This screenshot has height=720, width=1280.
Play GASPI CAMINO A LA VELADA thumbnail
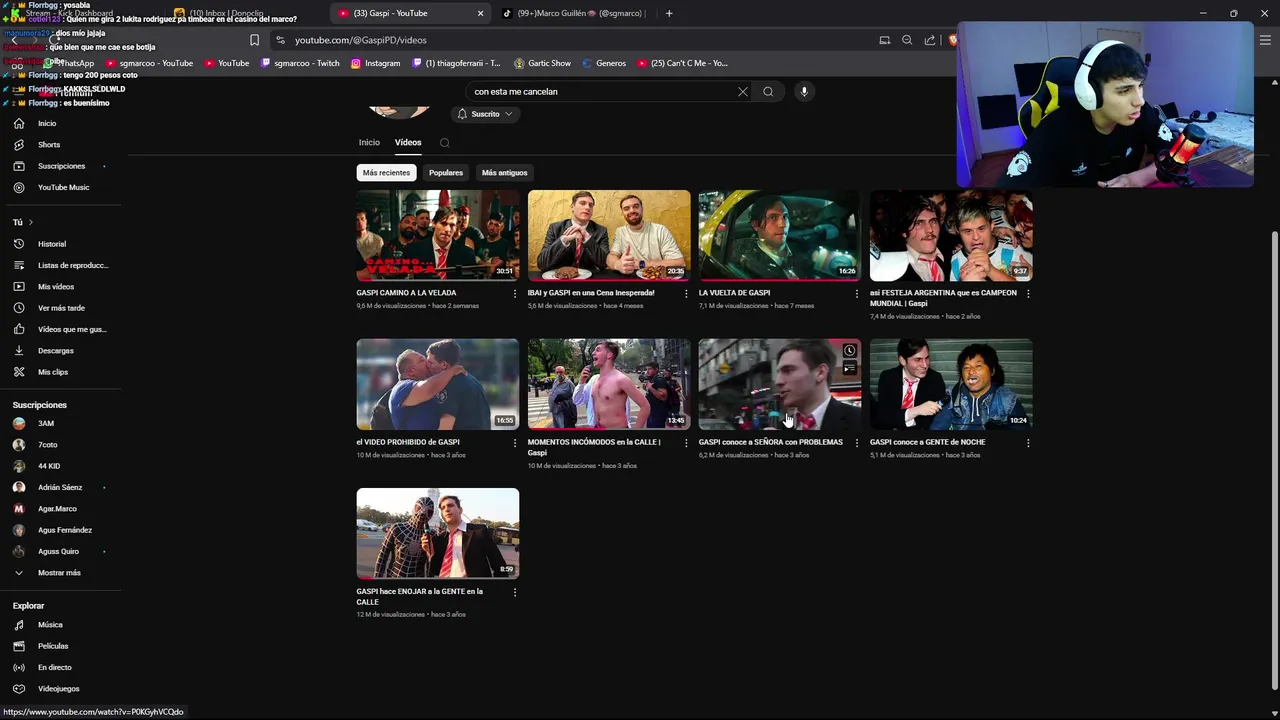click(x=438, y=235)
